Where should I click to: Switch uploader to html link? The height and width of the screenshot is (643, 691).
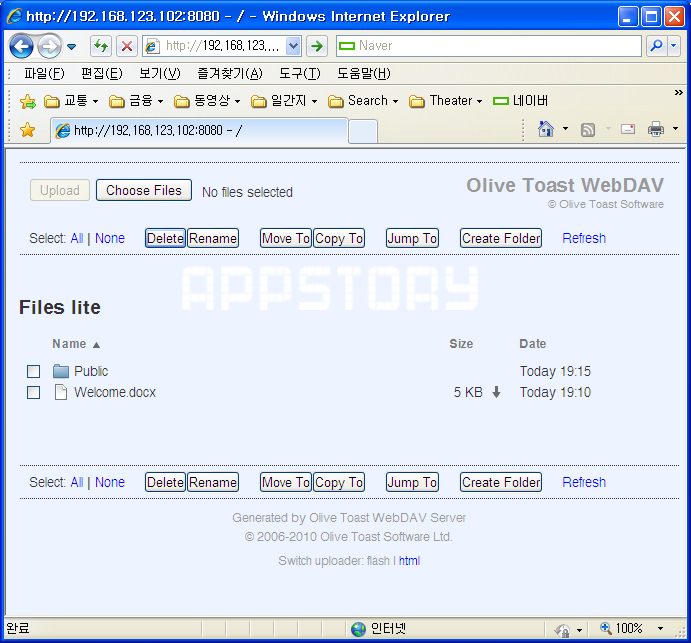[x=409, y=561]
